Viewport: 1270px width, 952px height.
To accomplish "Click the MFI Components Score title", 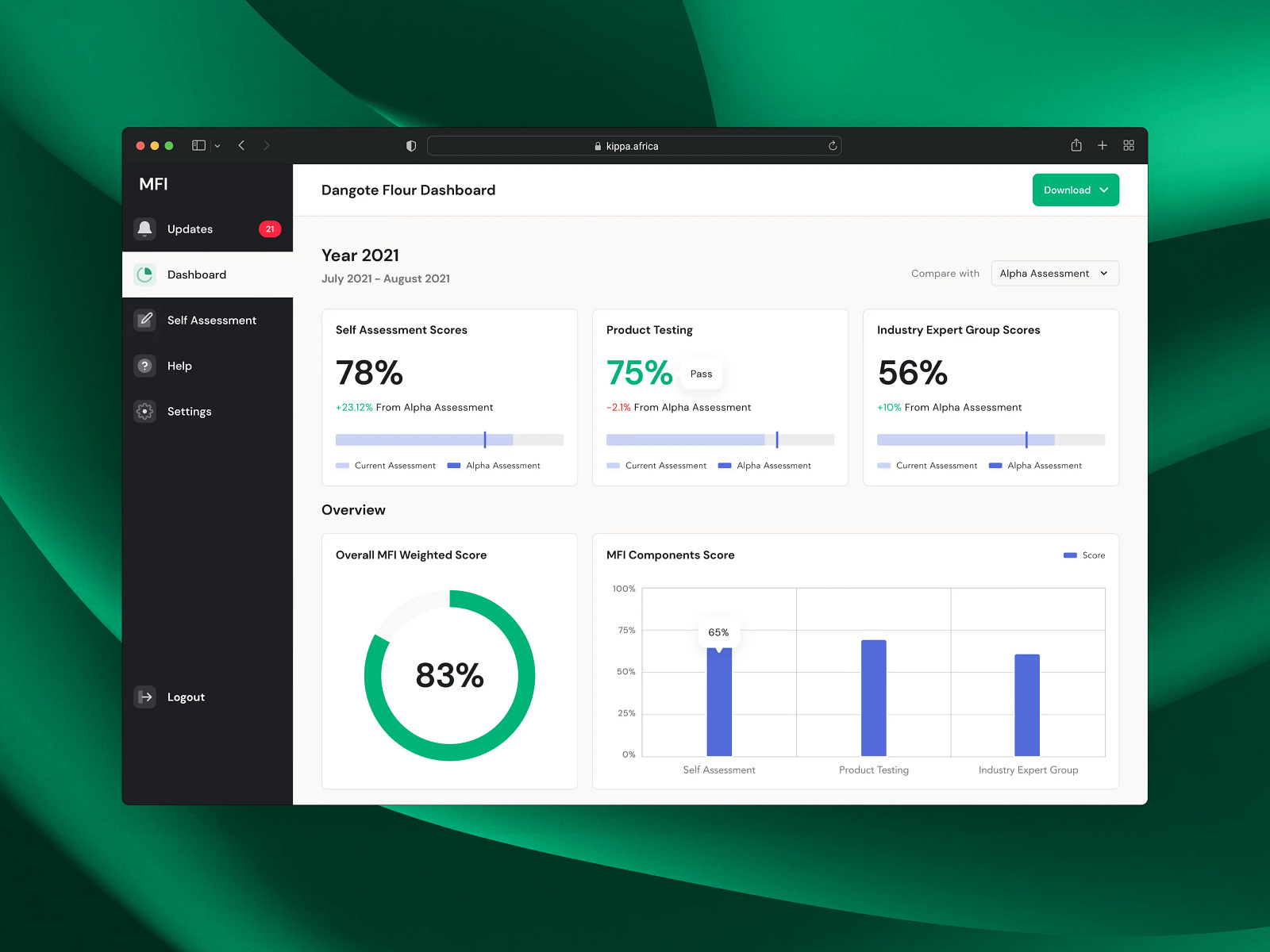I will point(671,555).
